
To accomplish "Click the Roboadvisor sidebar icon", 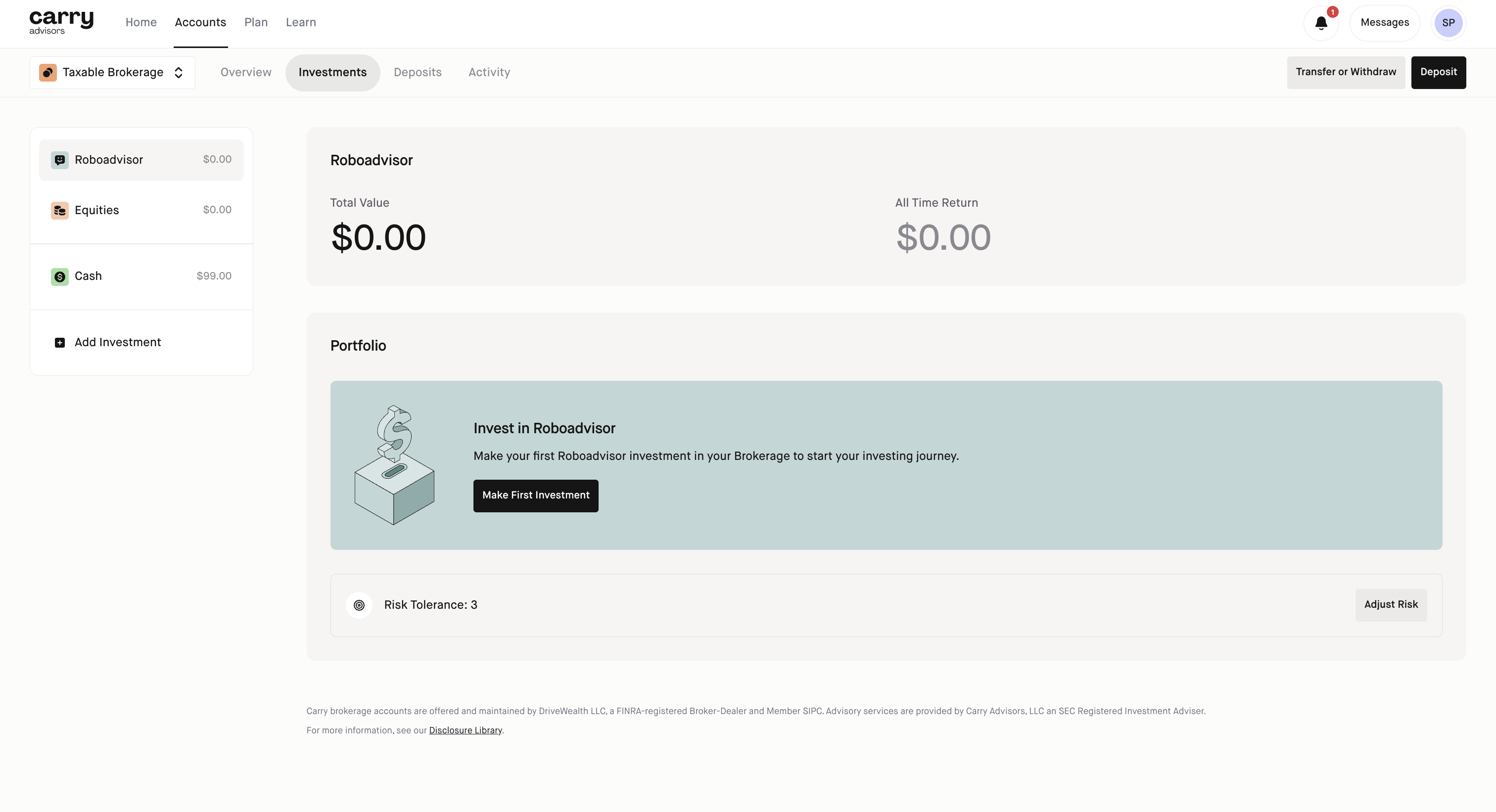I will (59, 160).
